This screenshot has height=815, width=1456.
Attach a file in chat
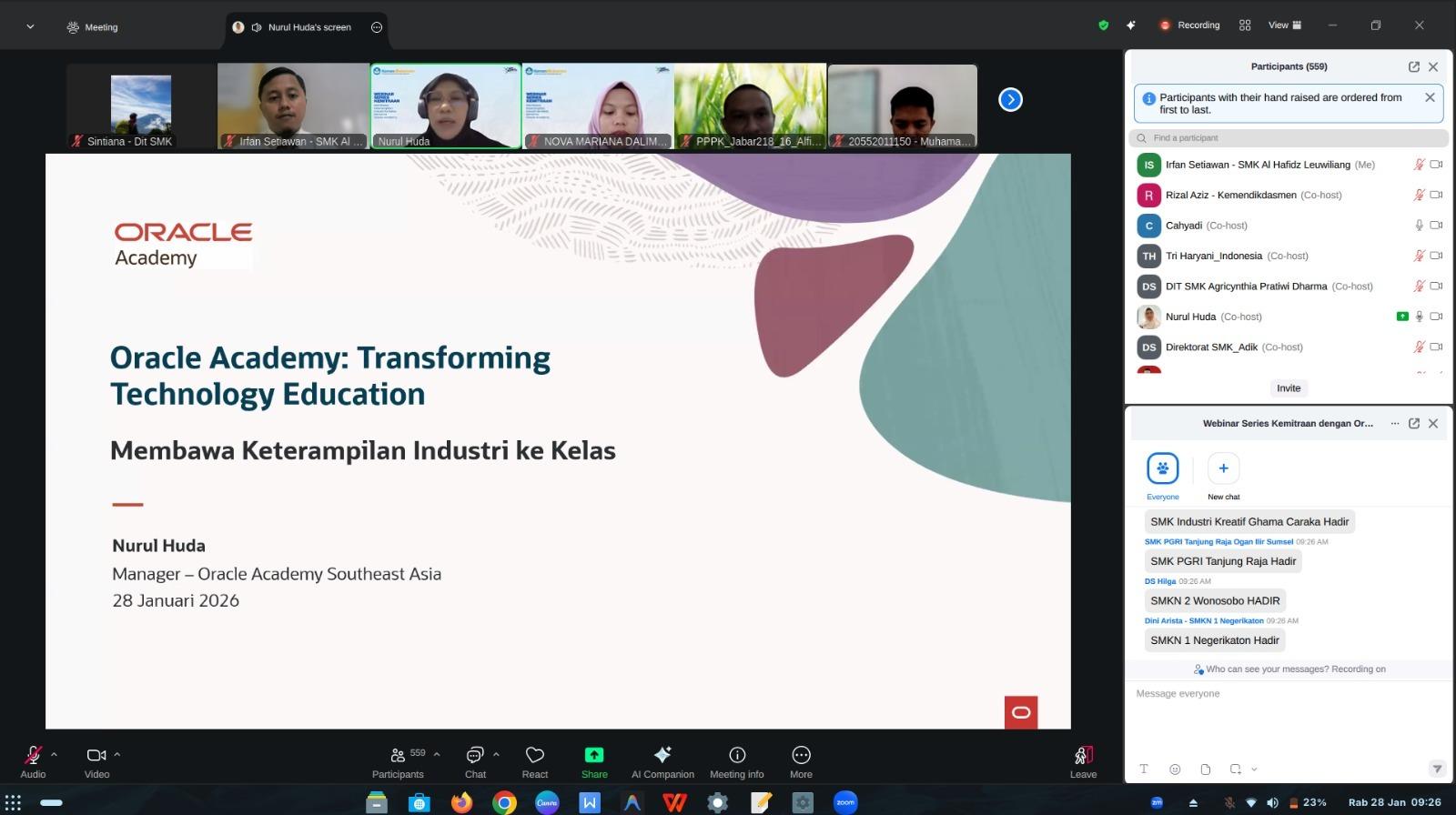click(1205, 769)
